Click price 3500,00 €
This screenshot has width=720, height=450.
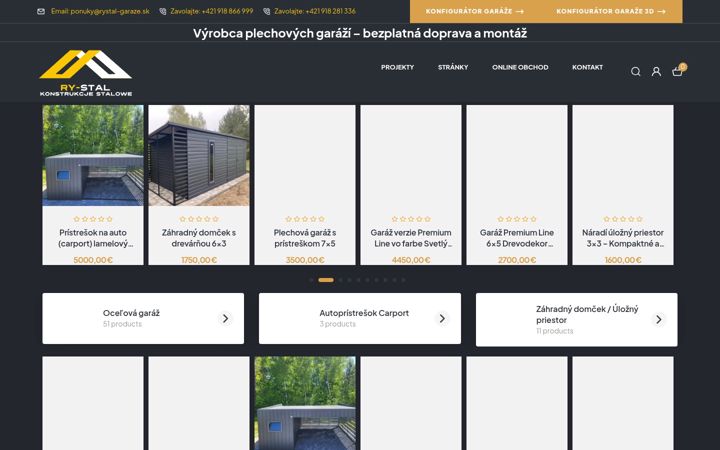pos(305,260)
